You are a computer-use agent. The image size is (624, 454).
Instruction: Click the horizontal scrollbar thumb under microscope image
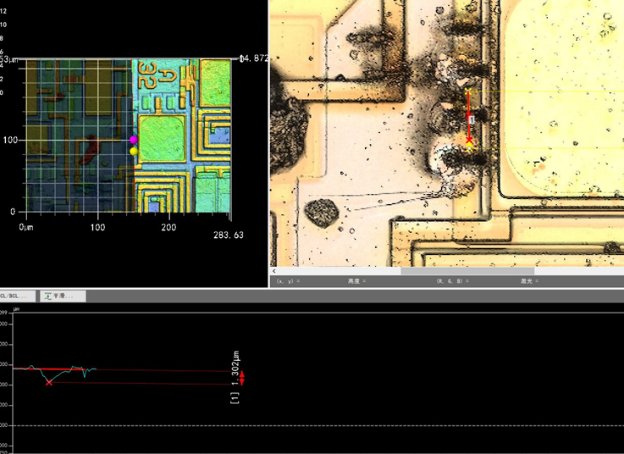pos(466,271)
